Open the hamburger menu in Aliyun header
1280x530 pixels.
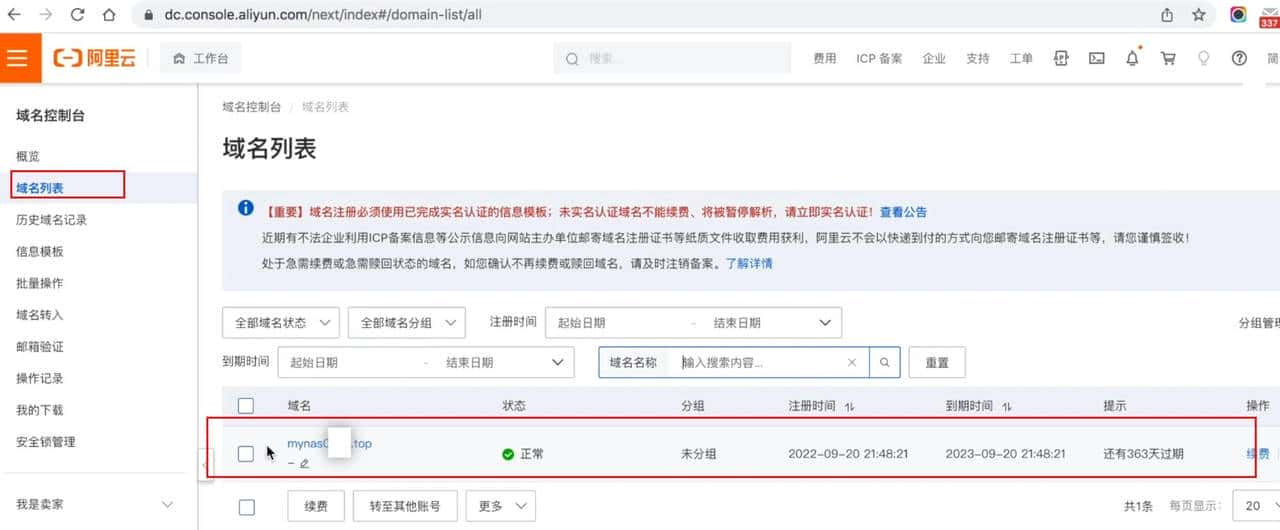18,57
